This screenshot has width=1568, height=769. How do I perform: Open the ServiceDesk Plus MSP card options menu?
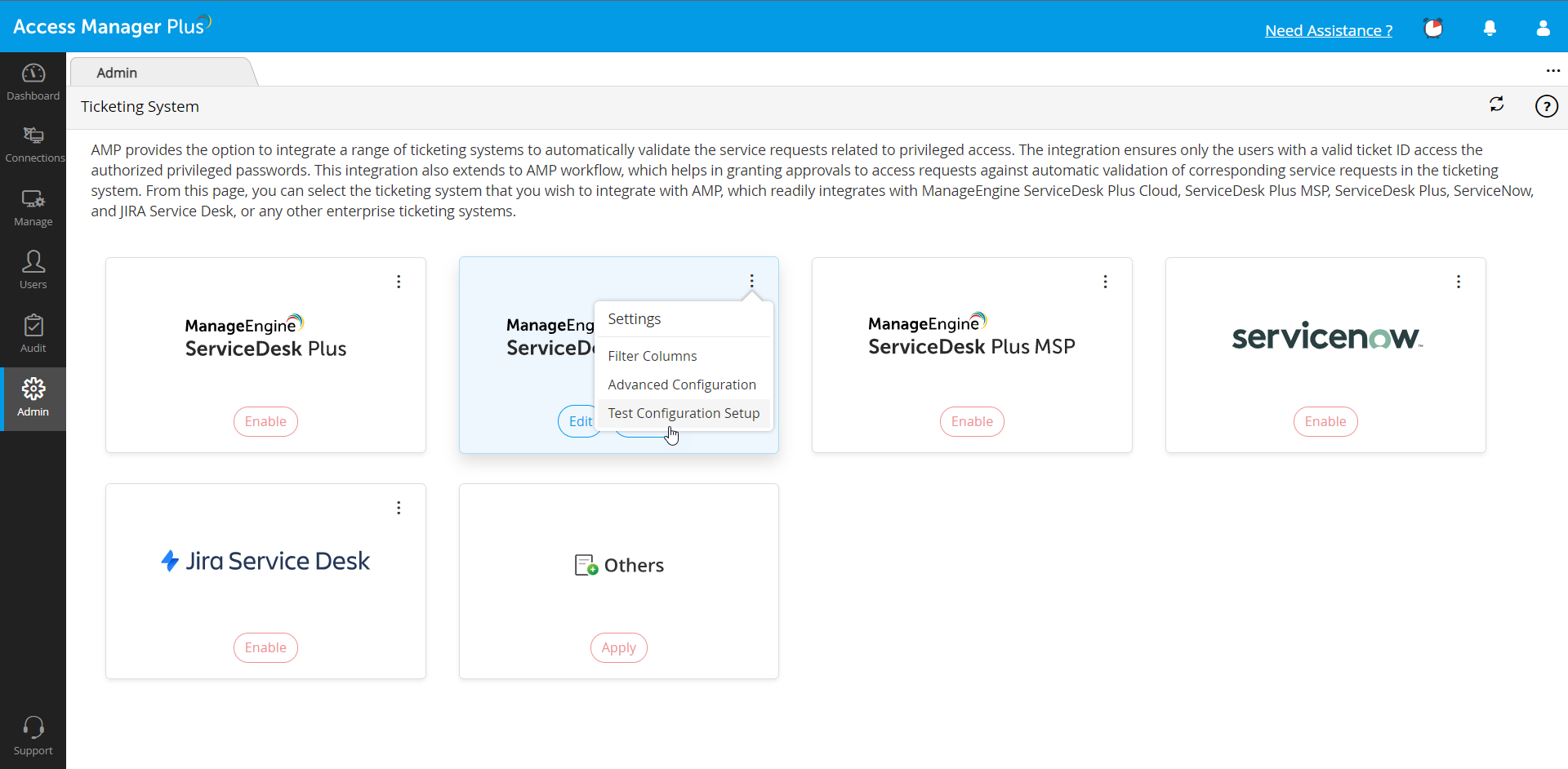1105,282
